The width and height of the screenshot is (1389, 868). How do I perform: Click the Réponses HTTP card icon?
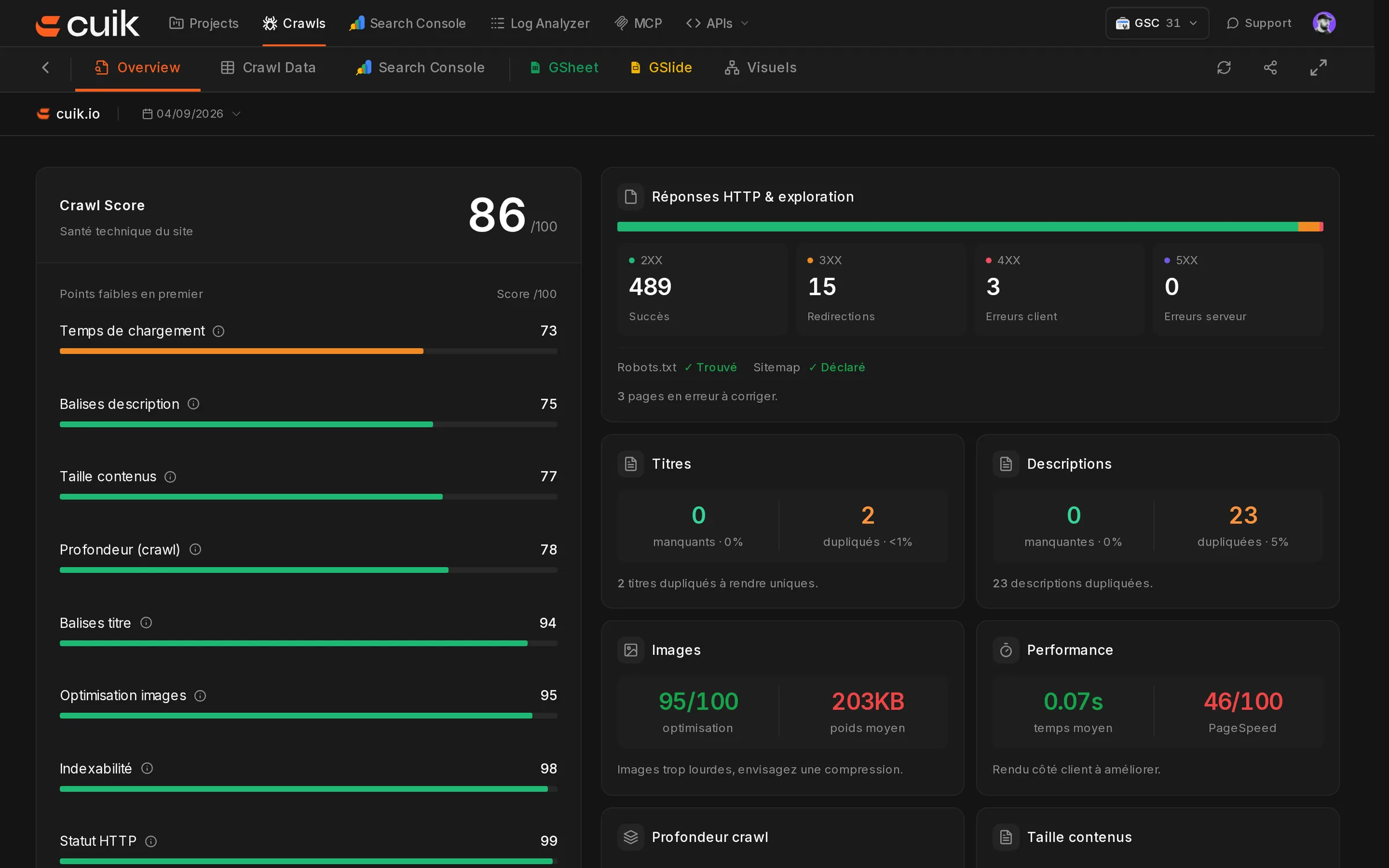point(631,197)
